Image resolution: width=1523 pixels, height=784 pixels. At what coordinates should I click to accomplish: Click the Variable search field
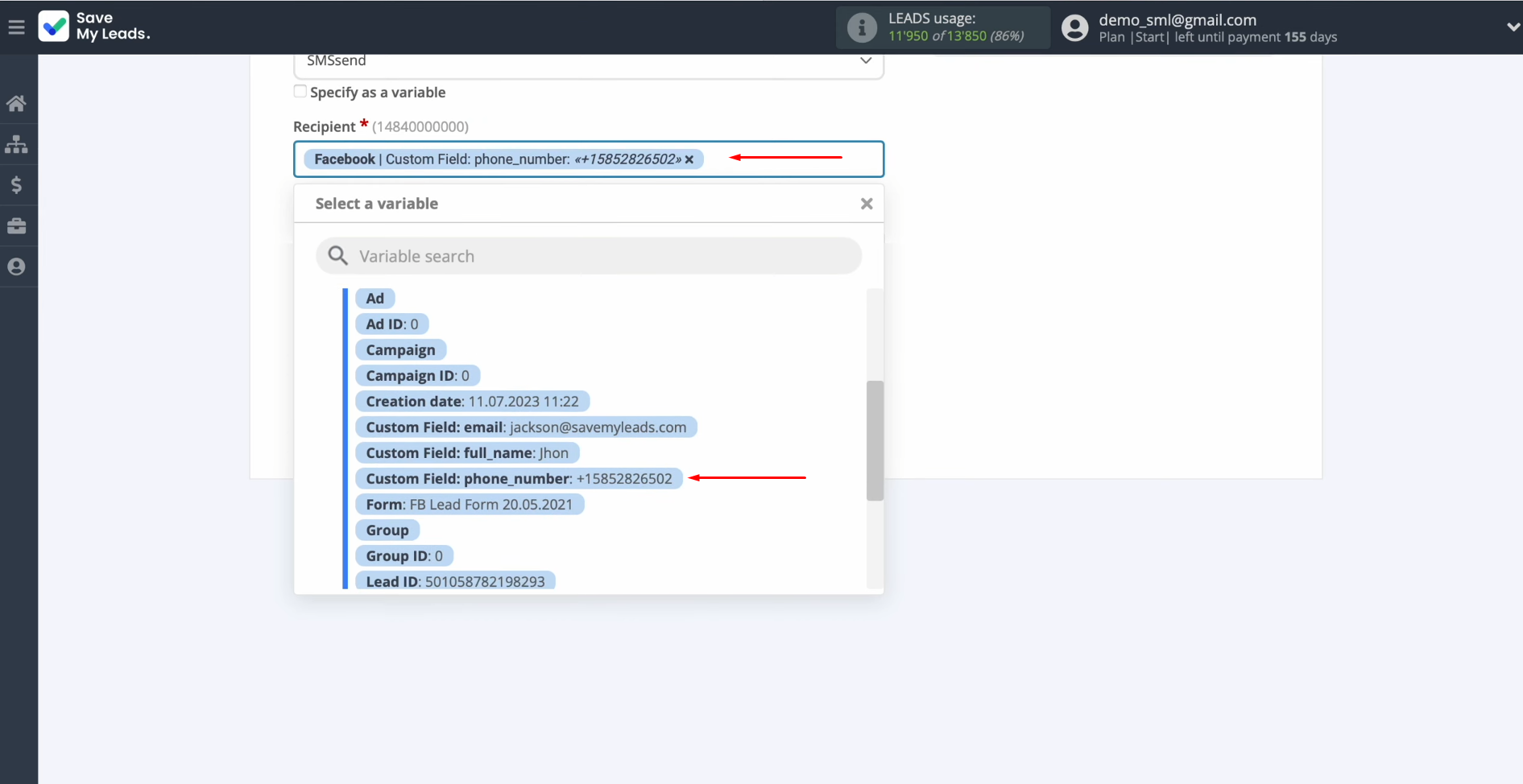tap(589, 256)
